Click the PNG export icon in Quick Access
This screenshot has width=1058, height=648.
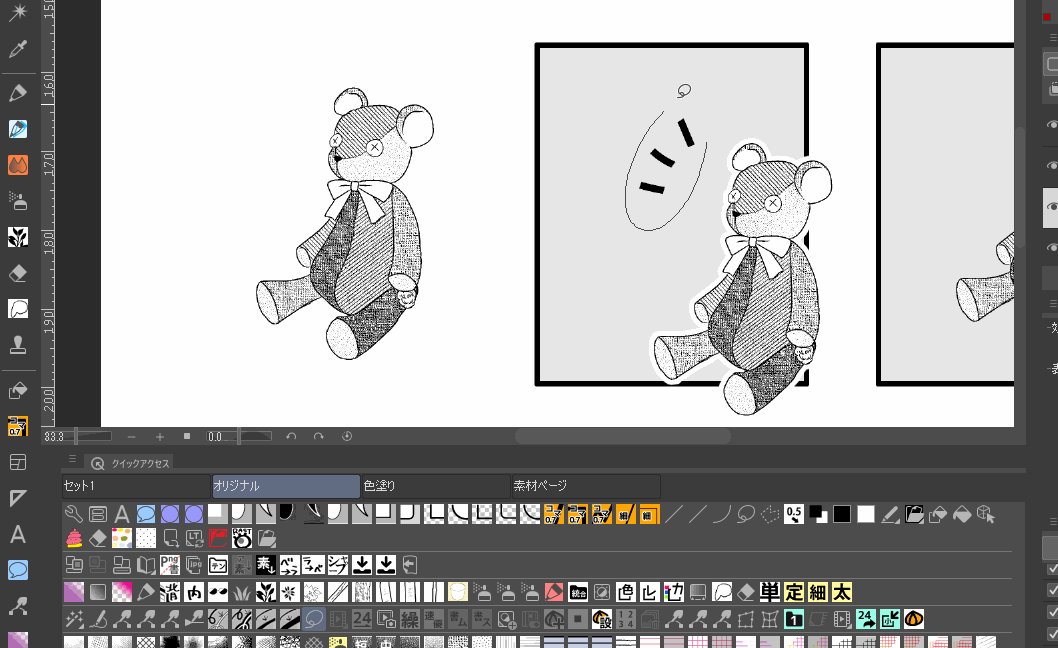point(170,564)
